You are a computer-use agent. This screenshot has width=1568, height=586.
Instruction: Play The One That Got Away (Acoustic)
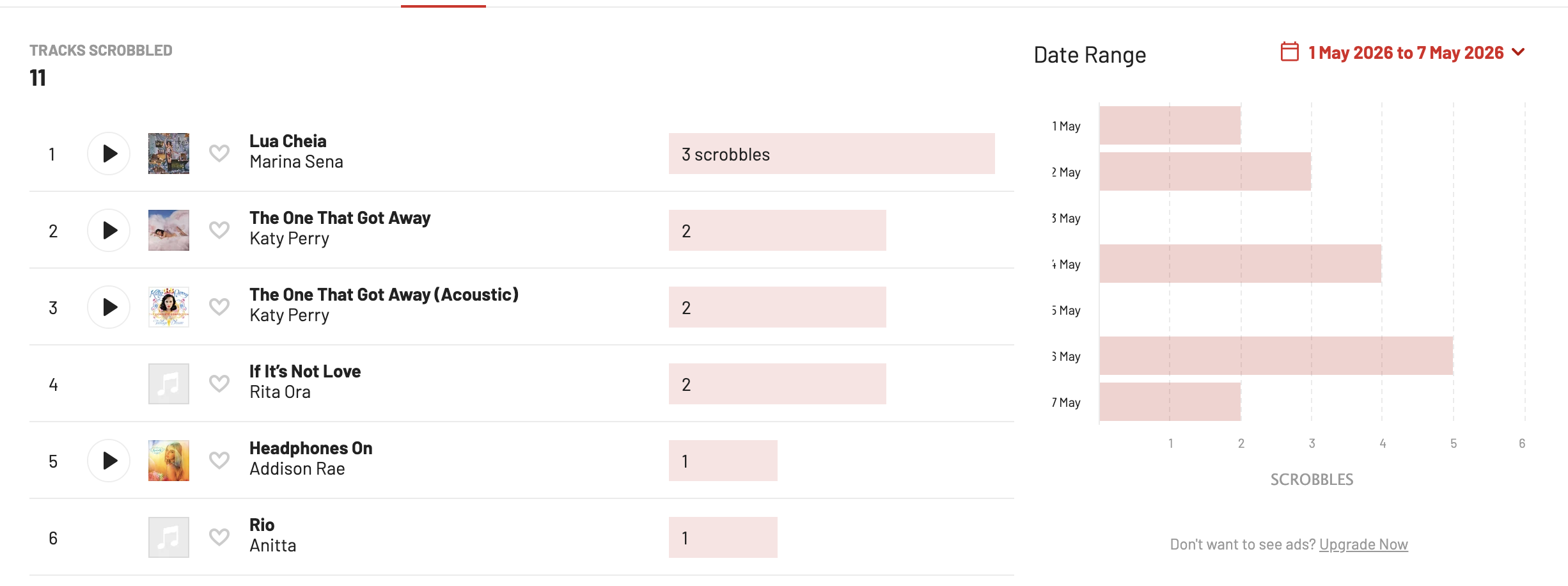109,307
